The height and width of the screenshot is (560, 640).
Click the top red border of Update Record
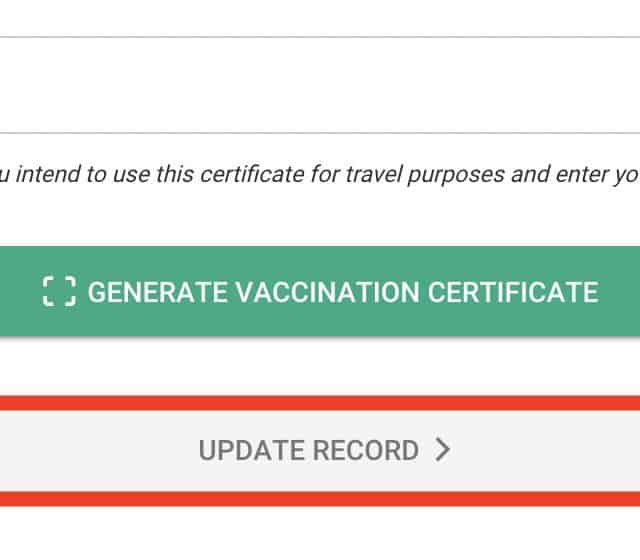[320, 403]
